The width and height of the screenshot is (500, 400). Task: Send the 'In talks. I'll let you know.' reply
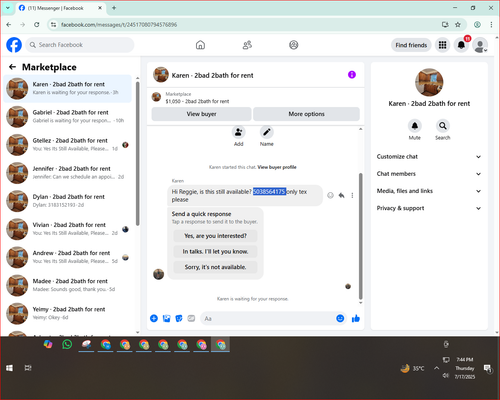[x=215, y=251]
